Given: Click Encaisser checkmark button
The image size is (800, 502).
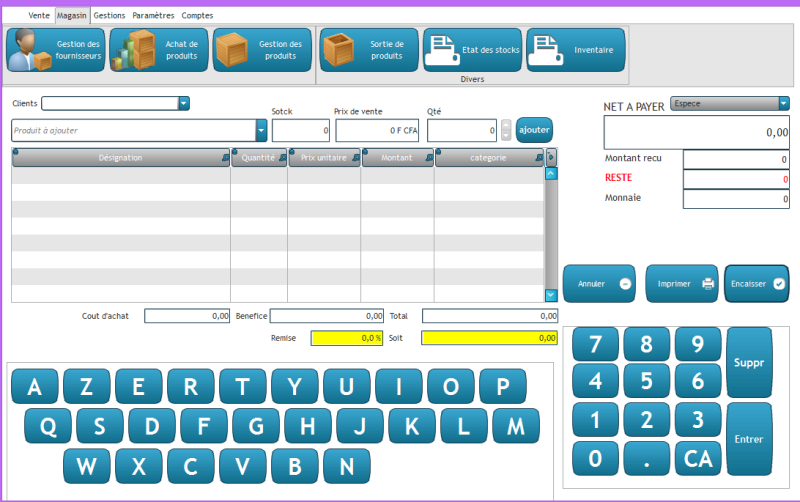Looking at the screenshot, I should click(x=756, y=284).
